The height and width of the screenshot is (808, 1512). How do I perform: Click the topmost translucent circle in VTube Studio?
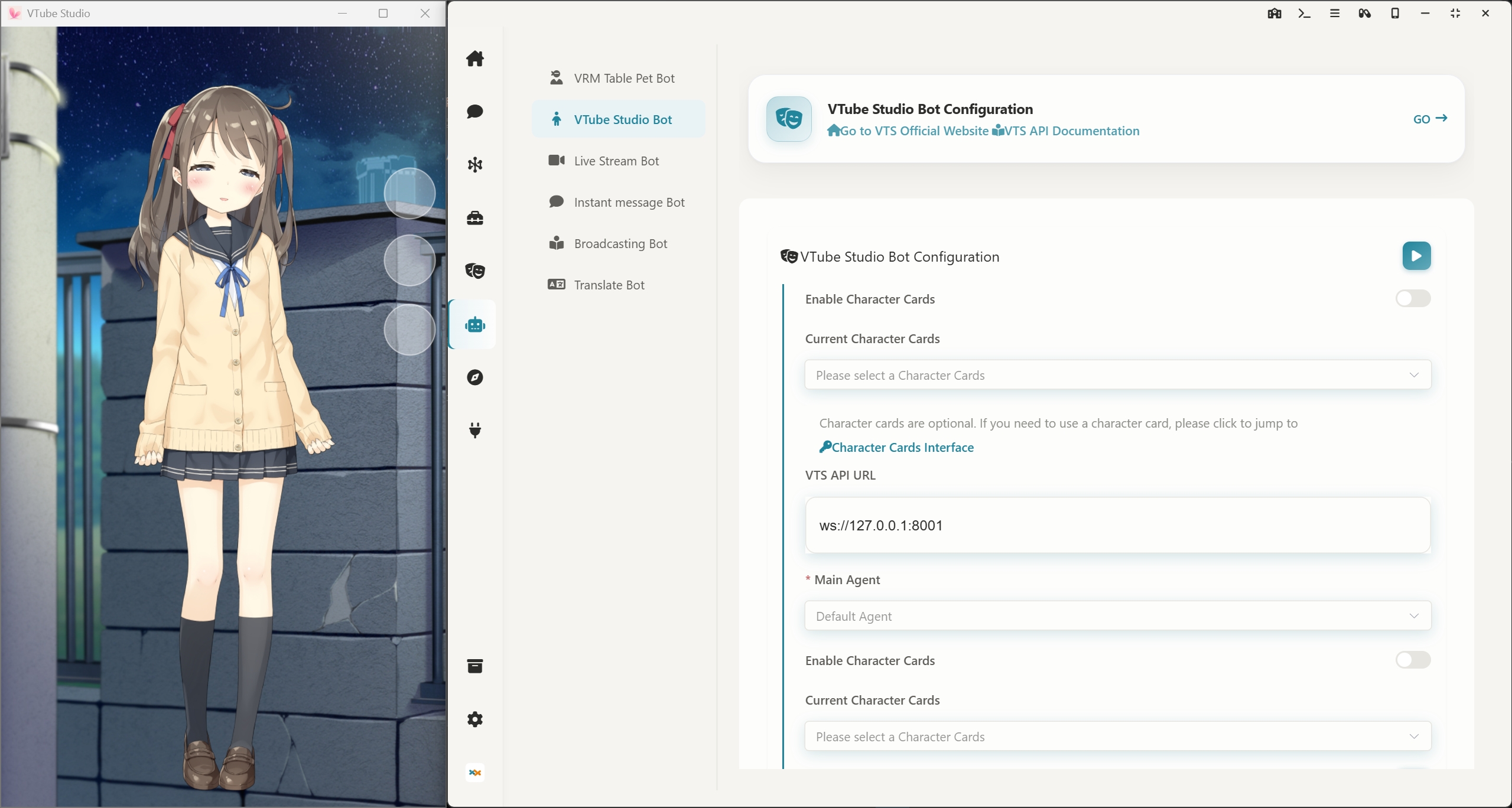pyautogui.click(x=409, y=193)
